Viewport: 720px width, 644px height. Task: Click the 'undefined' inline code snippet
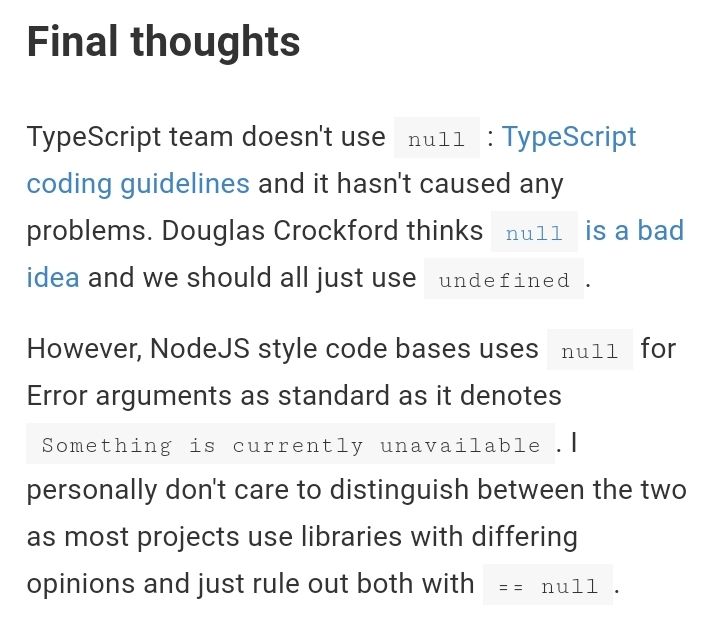(x=504, y=279)
